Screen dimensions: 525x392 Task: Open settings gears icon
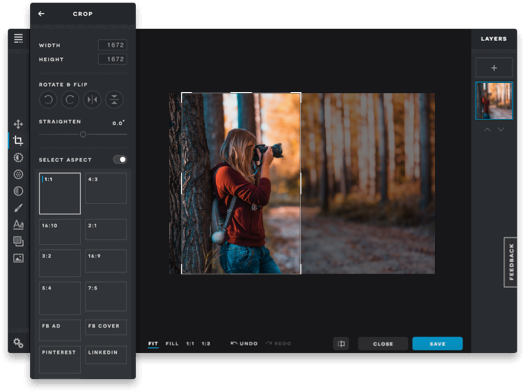click(18, 343)
